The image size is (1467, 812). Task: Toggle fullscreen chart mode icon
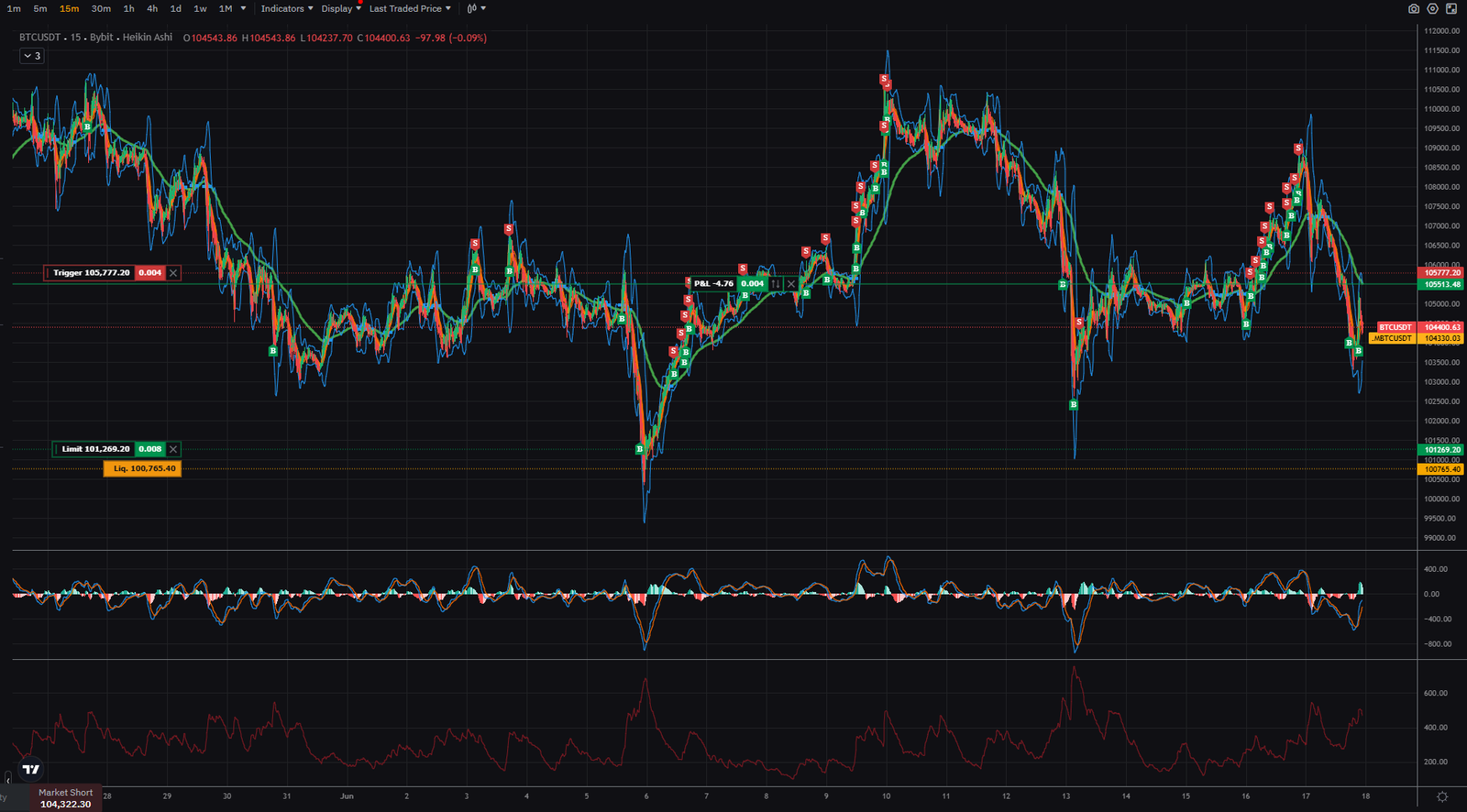[1451, 8]
